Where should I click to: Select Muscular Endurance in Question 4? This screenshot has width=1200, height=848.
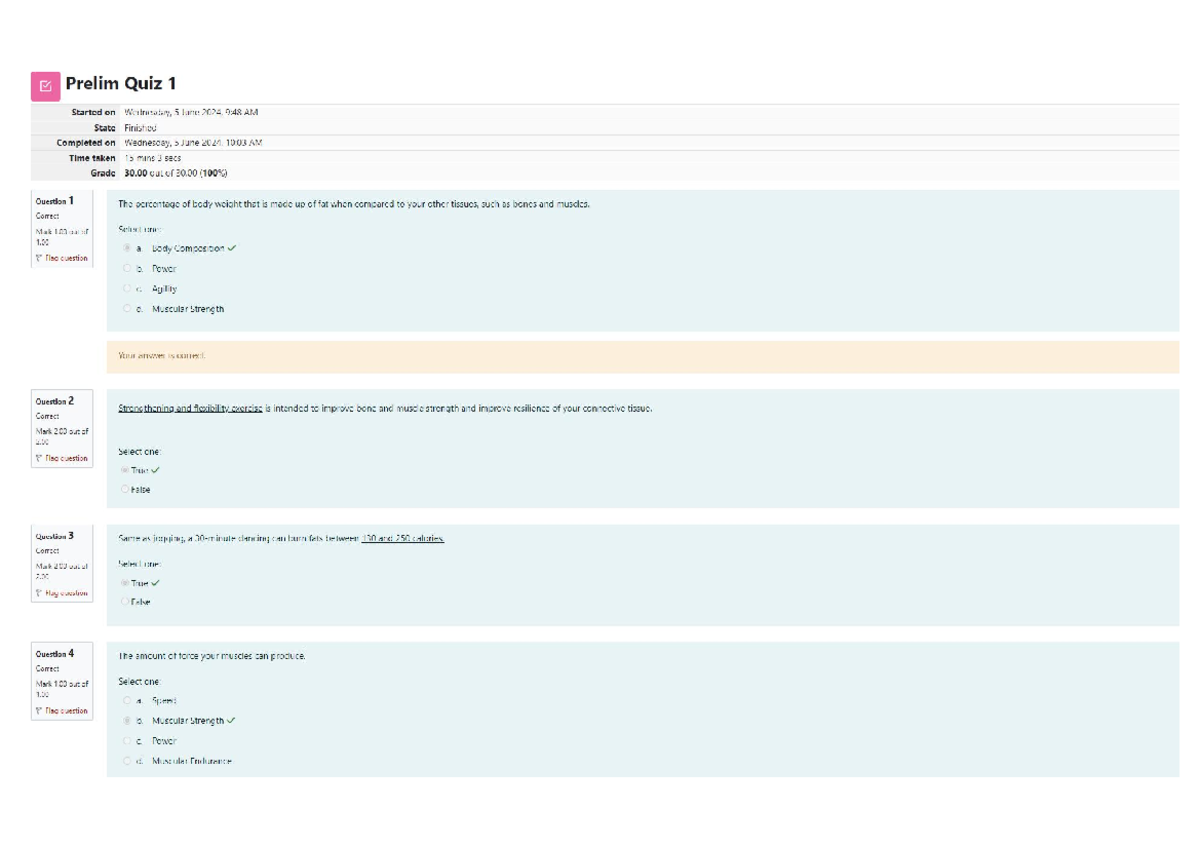(x=127, y=761)
